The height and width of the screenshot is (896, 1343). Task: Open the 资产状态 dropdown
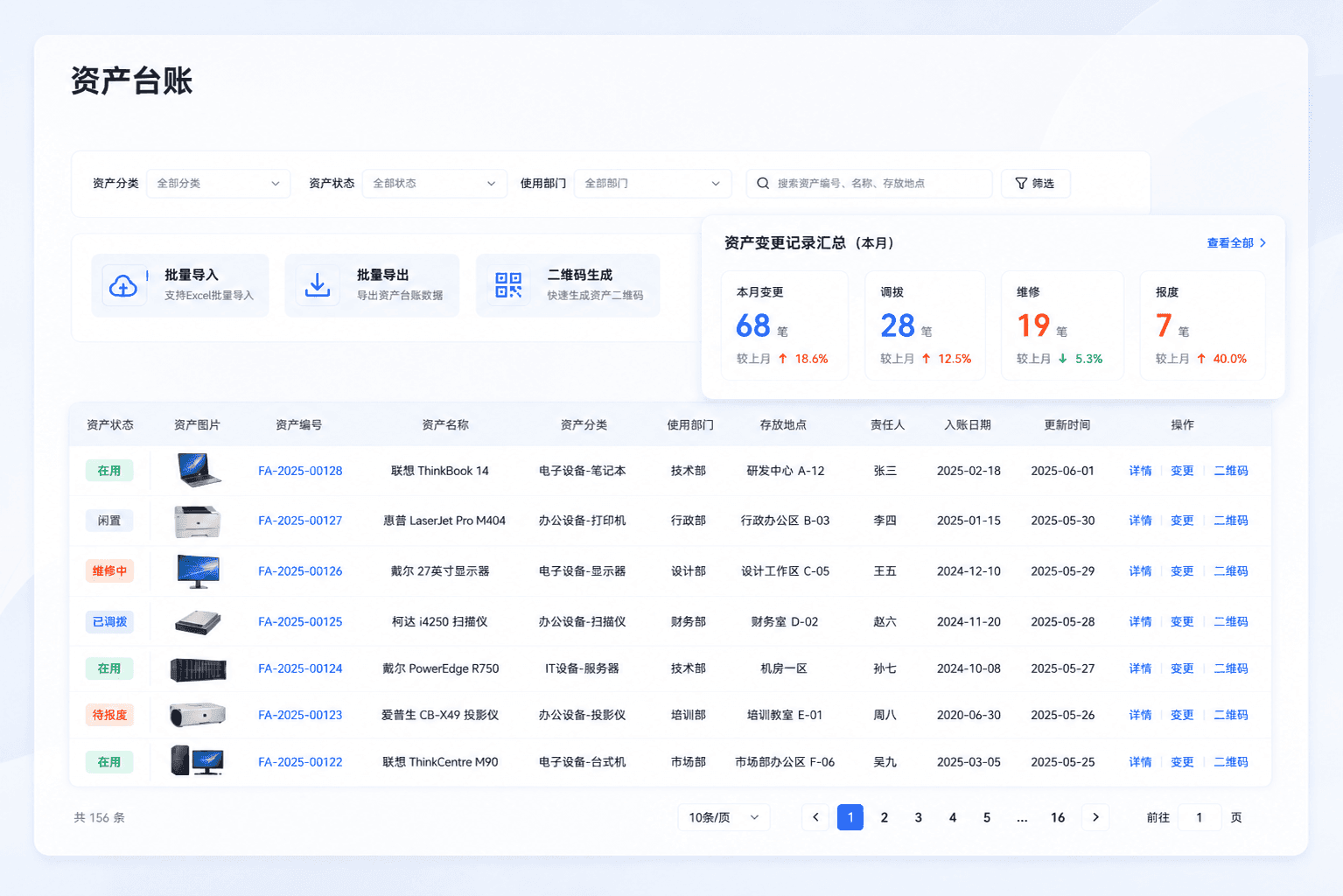click(x=435, y=184)
